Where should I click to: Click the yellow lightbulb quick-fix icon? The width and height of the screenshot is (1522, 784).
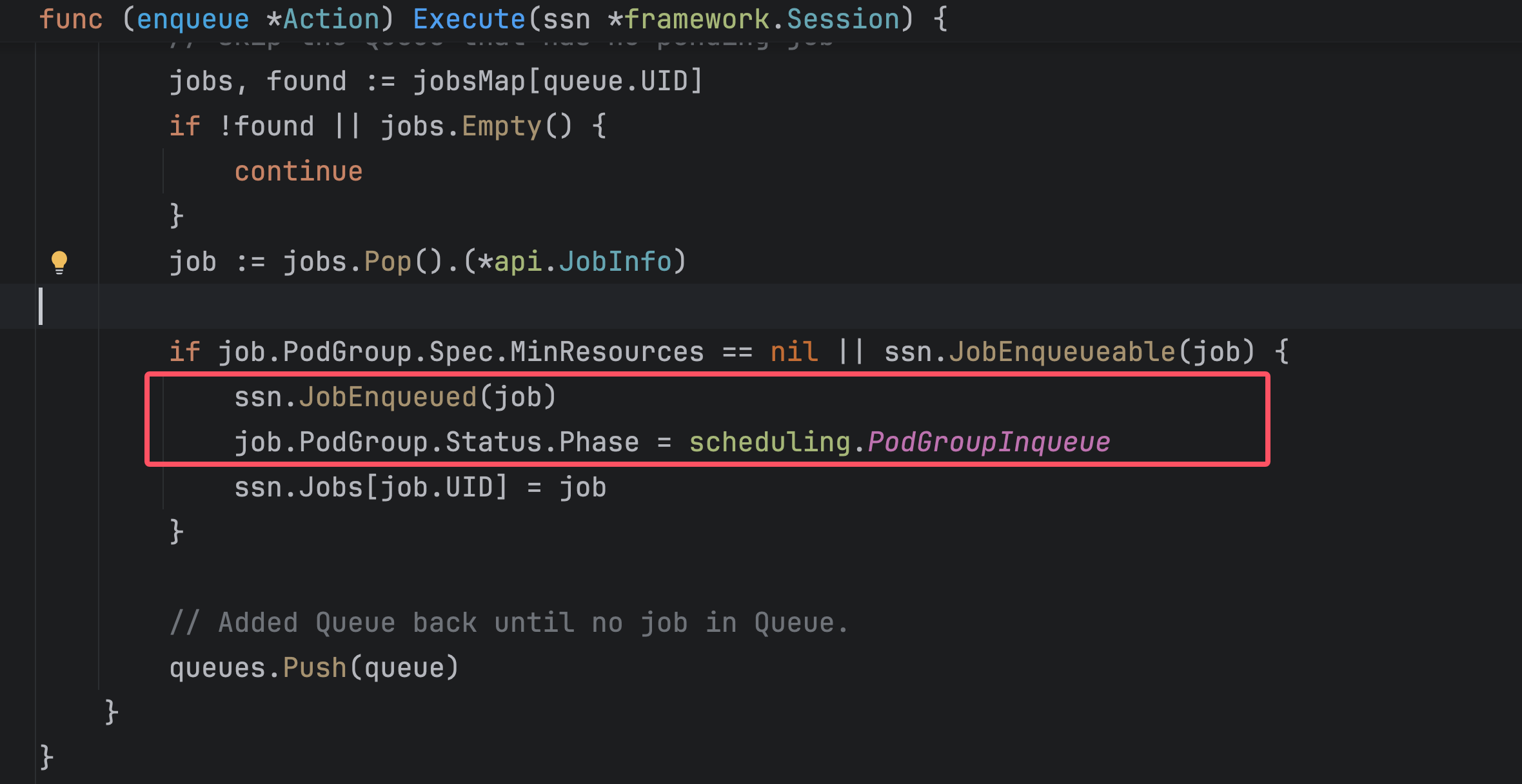coord(59,261)
